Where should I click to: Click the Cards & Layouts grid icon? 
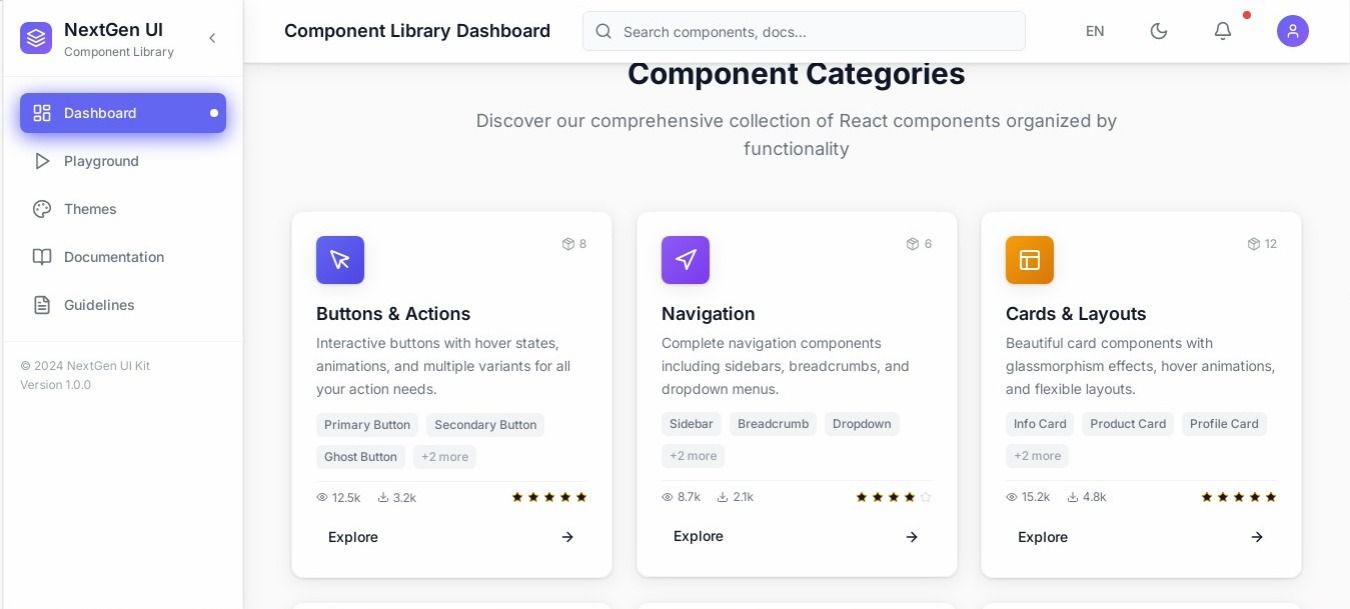pyautogui.click(x=1029, y=260)
